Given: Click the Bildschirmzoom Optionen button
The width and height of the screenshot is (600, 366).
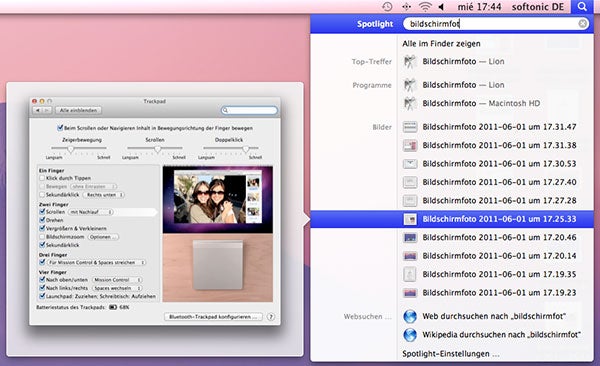Looking at the screenshot, I should pyautogui.click(x=103, y=237).
